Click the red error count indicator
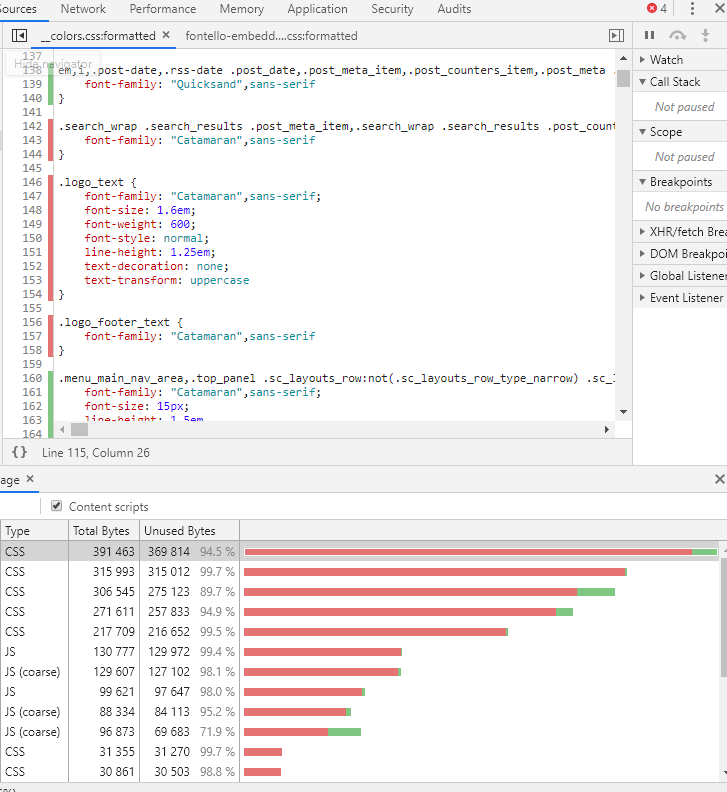Screen dimensions: 727x792 point(657,8)
